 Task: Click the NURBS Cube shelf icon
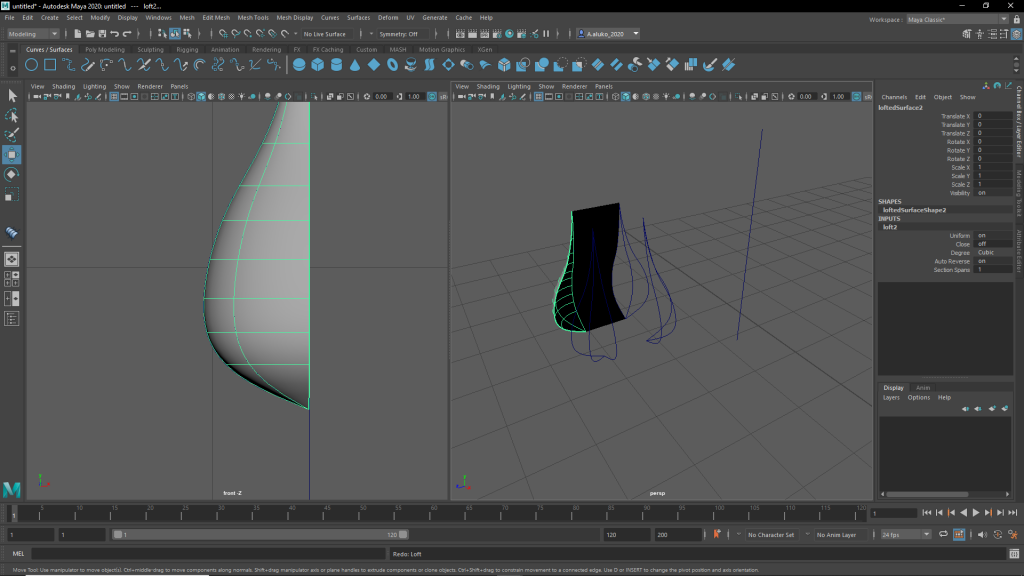[x=317, y=65]
